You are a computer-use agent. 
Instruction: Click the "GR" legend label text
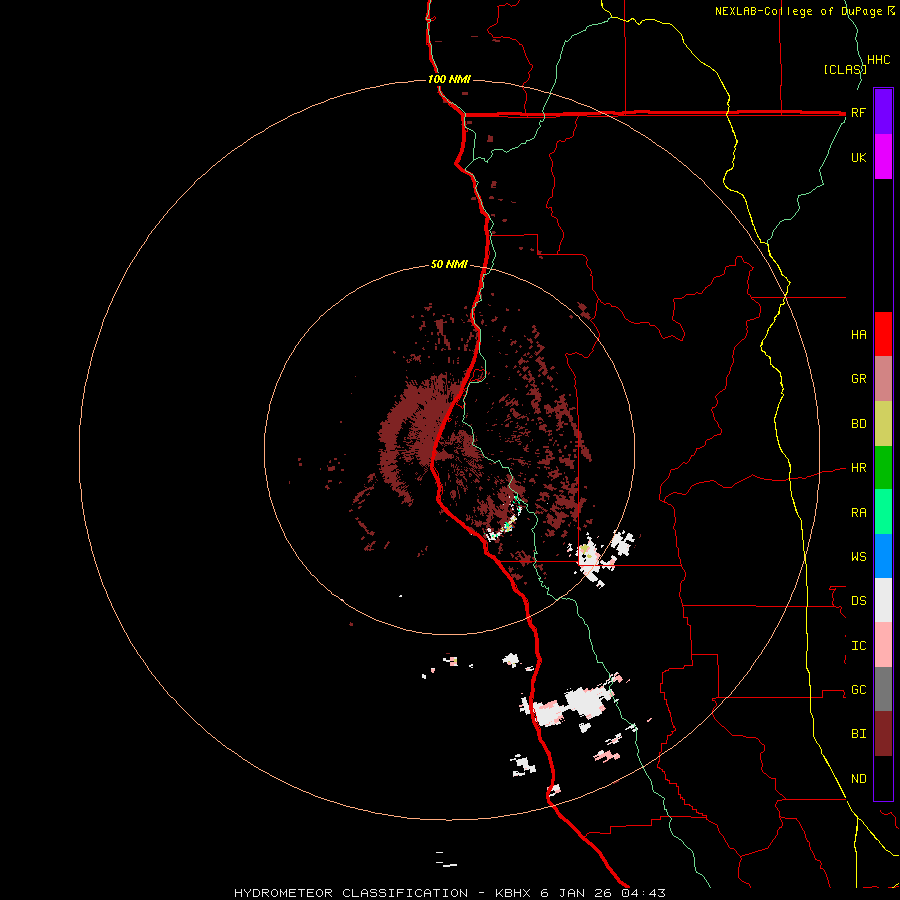(858, 379)
